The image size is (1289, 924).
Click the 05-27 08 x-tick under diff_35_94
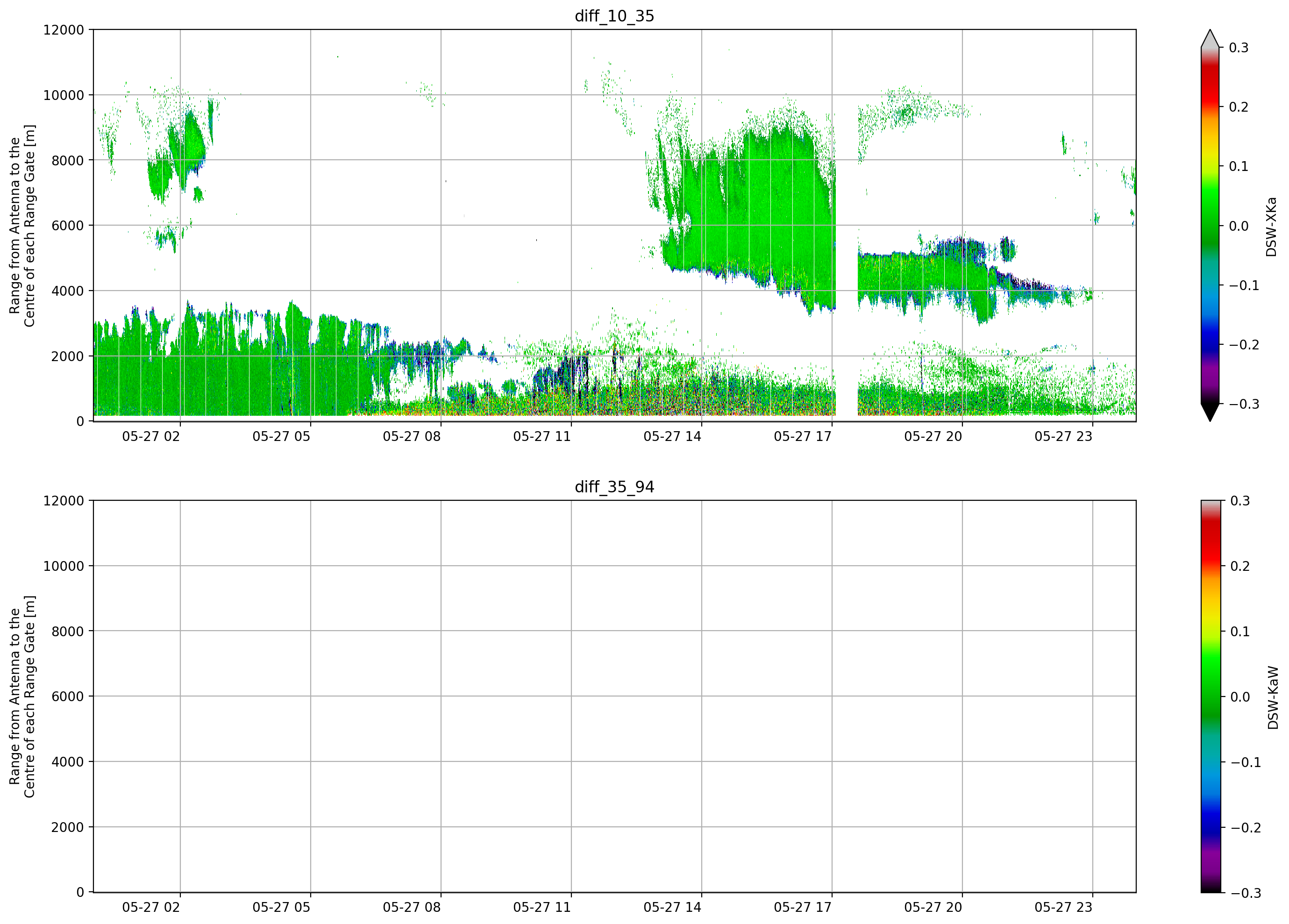point(412,908)
